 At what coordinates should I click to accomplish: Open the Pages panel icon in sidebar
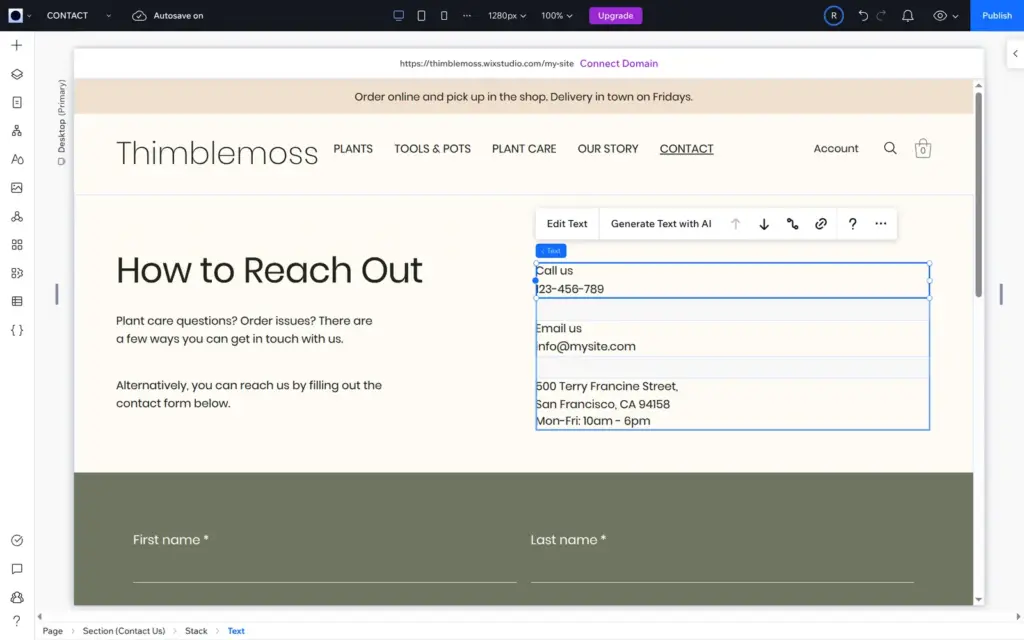point(17,103)
